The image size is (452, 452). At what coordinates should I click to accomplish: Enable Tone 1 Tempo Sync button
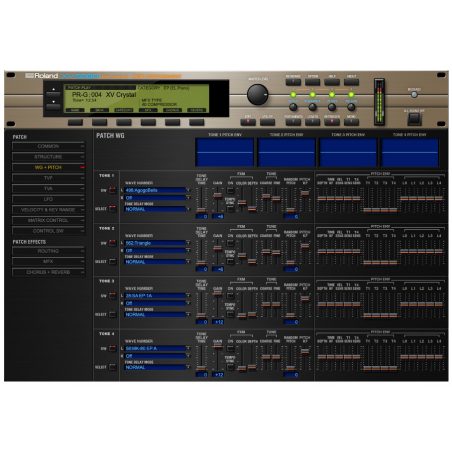[x=230, y=209]
